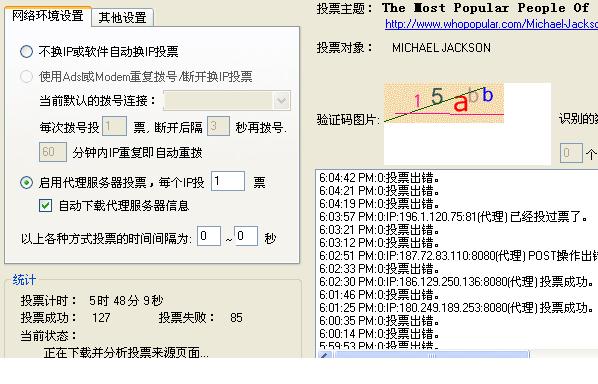Click the maximum time interval field
598x384 pixels.
pyautogui.click(x=246, y=236)
